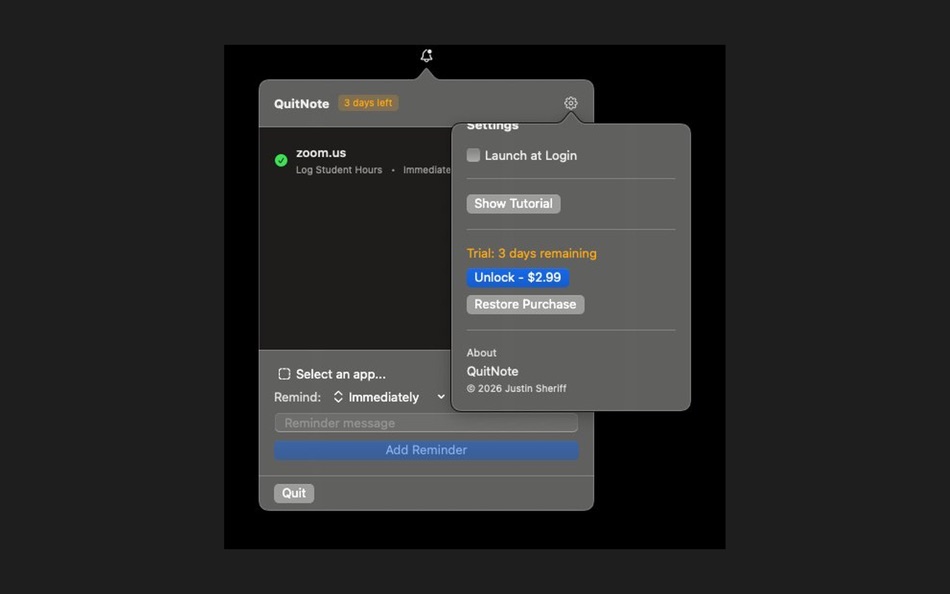Click the blue Add Reminder bar
Image resolution: width=950 pixels, height=594 pixels.
[426, 450]
